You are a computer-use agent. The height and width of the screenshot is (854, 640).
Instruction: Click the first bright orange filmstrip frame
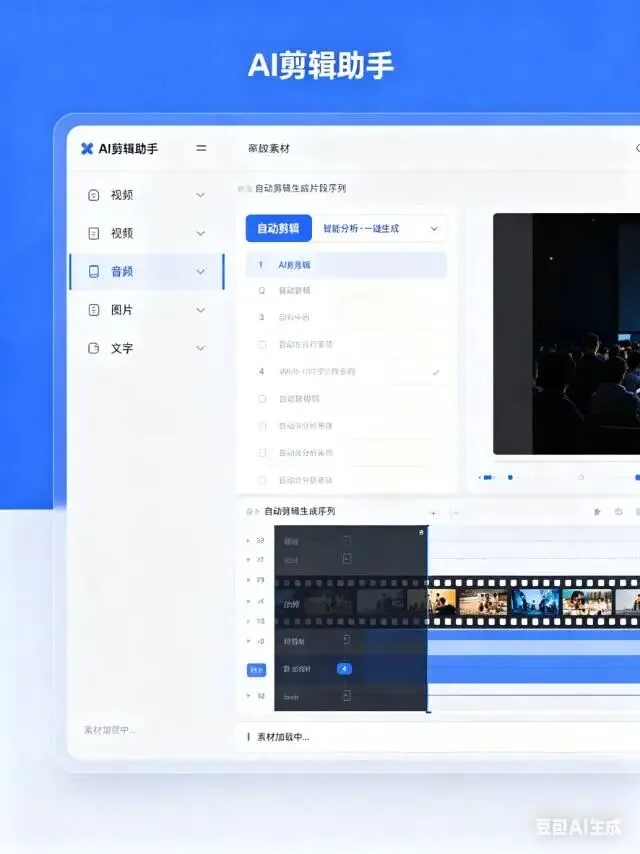coord(442,602)
